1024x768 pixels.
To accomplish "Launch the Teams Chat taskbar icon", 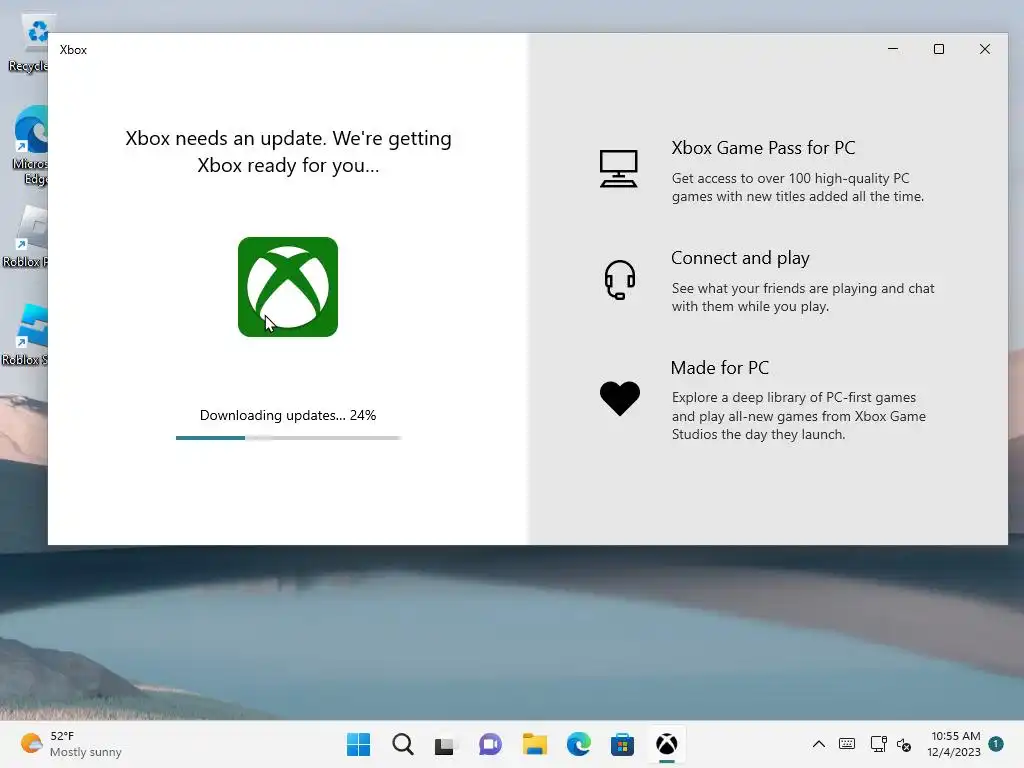I will [490, 744].
